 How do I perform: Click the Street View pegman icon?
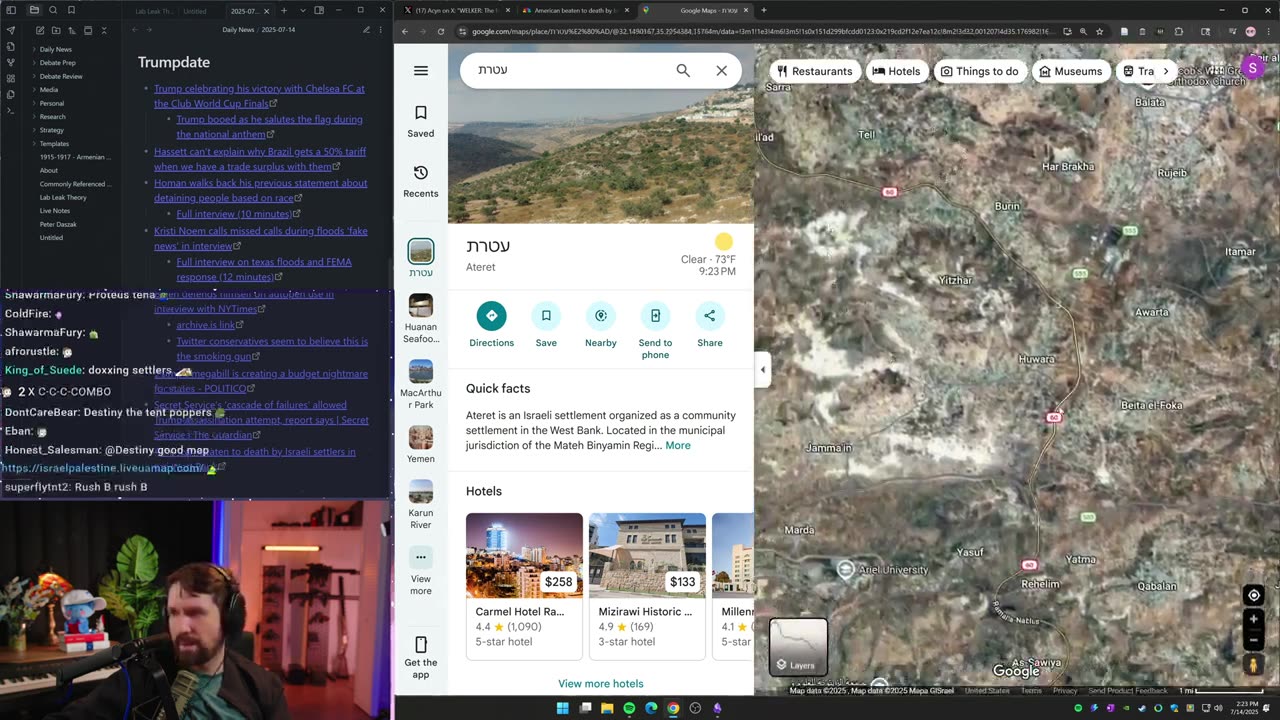click(1253, 665)
